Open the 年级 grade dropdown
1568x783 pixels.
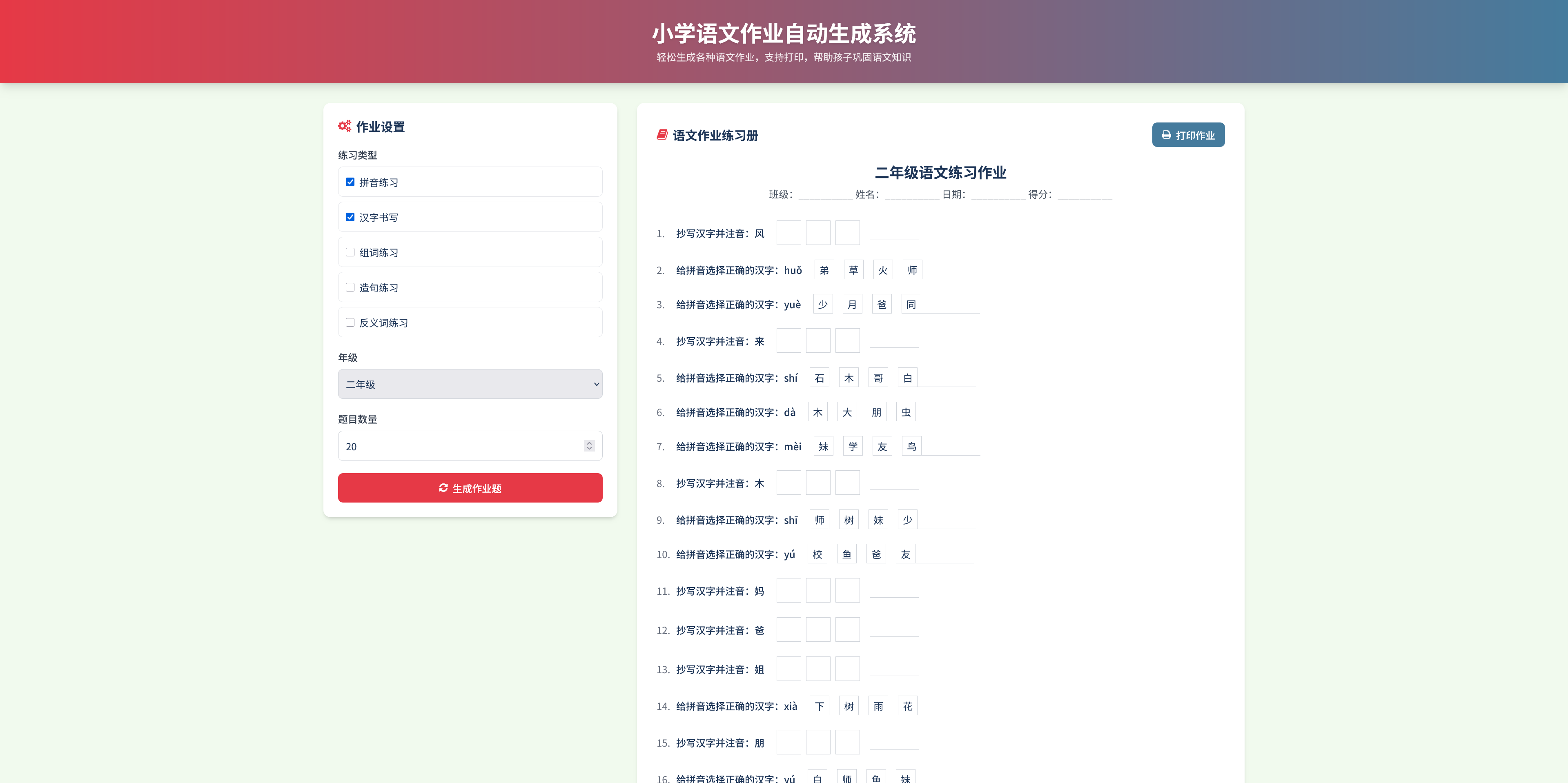469,384
